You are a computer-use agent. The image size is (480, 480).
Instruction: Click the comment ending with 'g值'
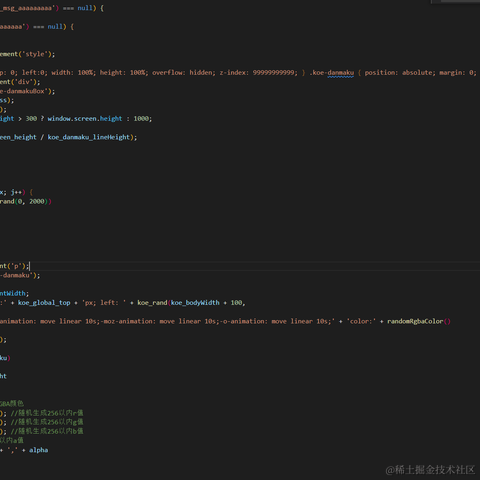(x=47, y=422)
